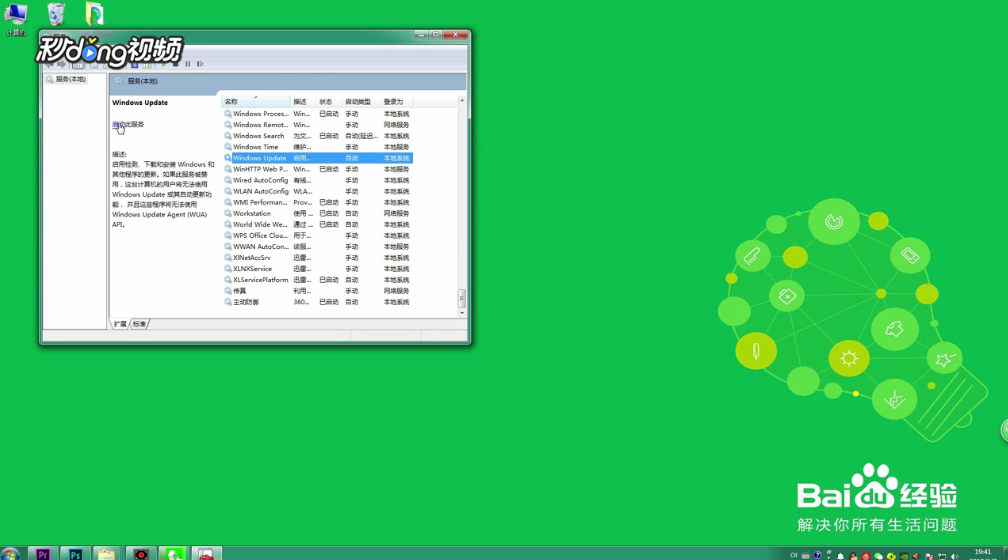Select the Wired AutoConfig service row
1008x560 pixels.
point(318,180)
